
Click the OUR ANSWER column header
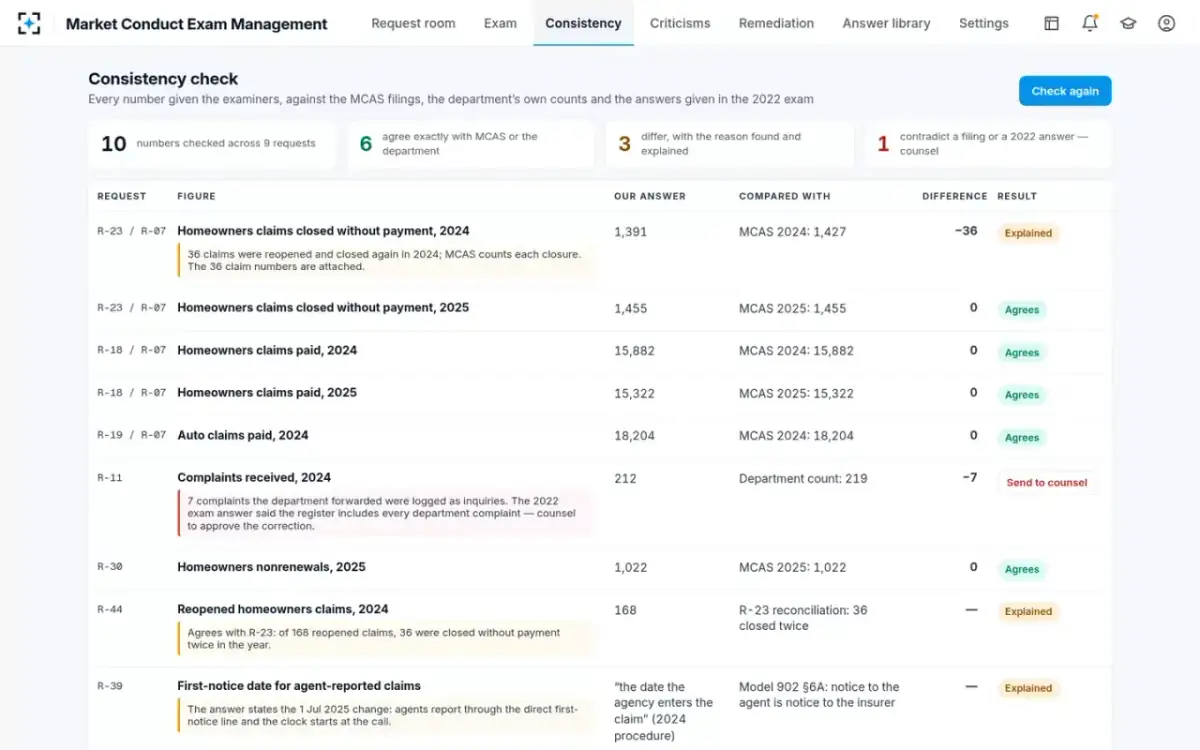649,196
